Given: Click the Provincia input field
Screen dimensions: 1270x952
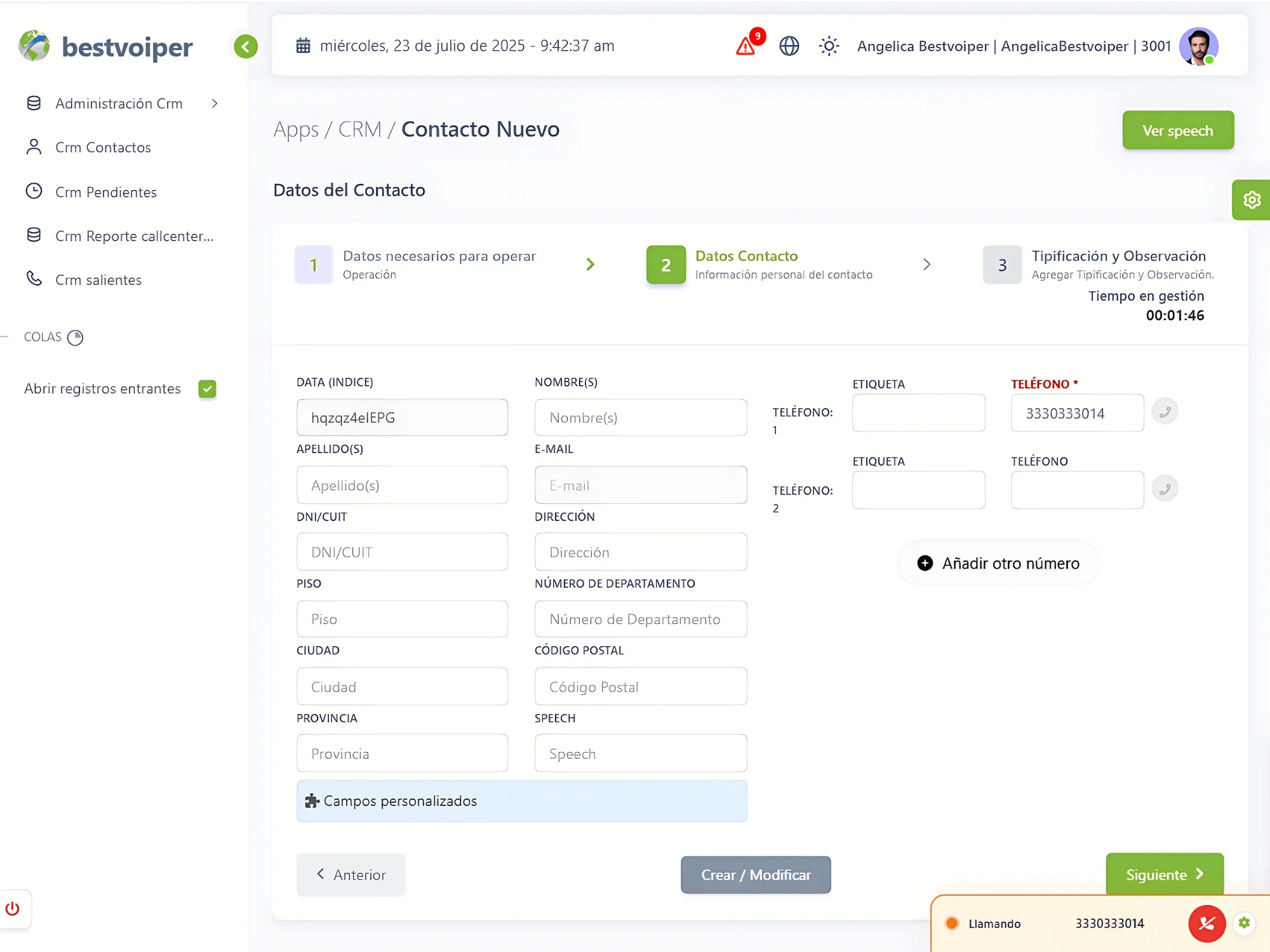Looking at the screenshot, I should pyautogui.click(x=402, y=753).
